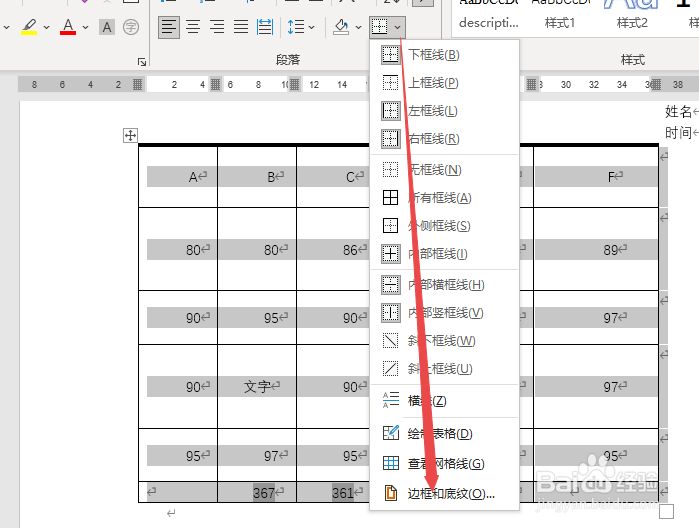
Task: Open paragraph settings dialog launcher
Action: click(142, 62)
